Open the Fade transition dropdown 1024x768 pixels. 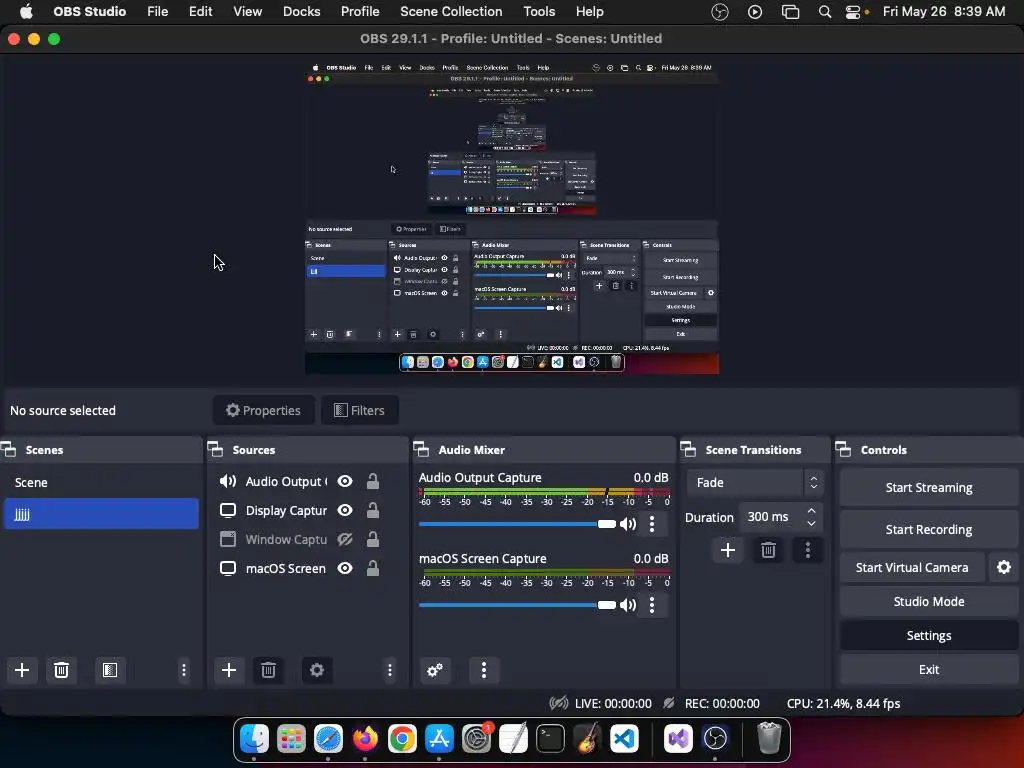click(x=755, y=483)
